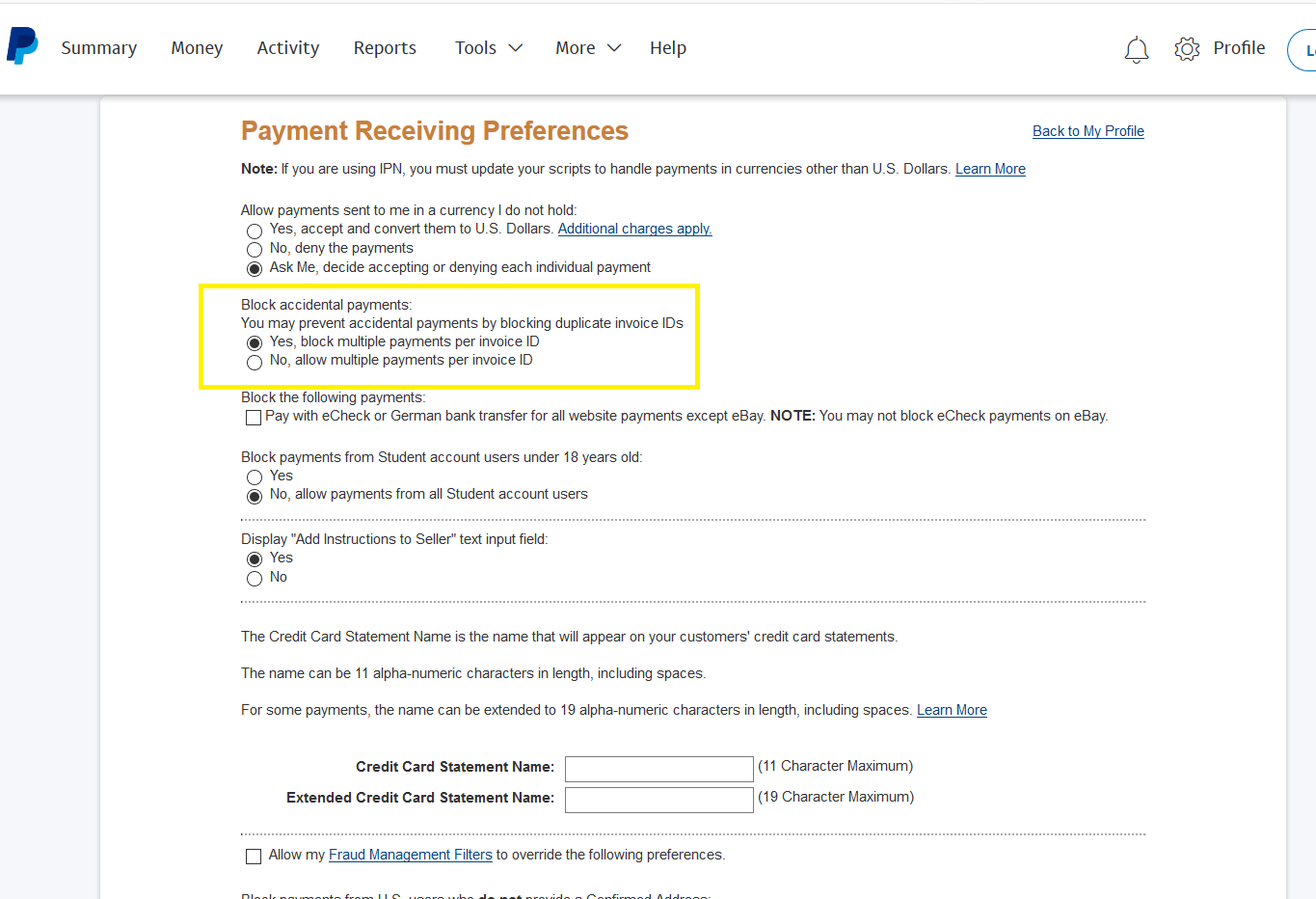Open the Help menu item
This screenshot has height=899, width=1316.
(667, 48)
